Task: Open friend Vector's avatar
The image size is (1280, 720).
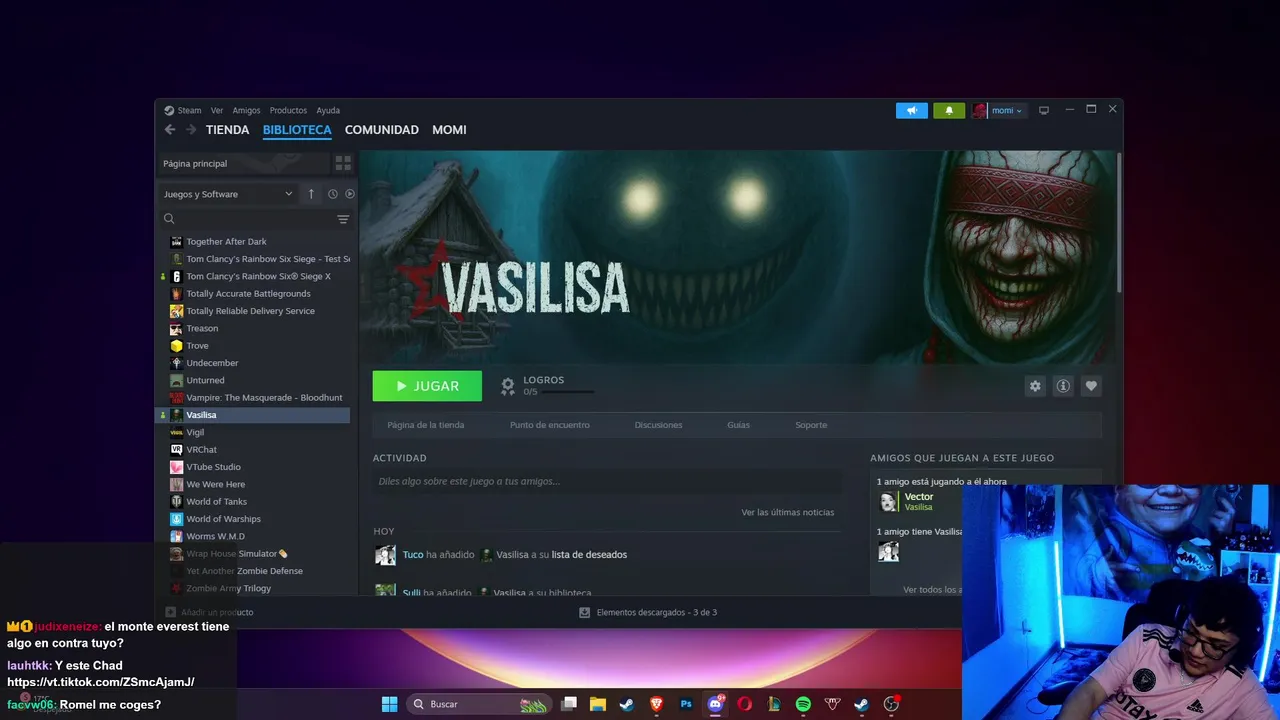Action: tap(888, 502)
